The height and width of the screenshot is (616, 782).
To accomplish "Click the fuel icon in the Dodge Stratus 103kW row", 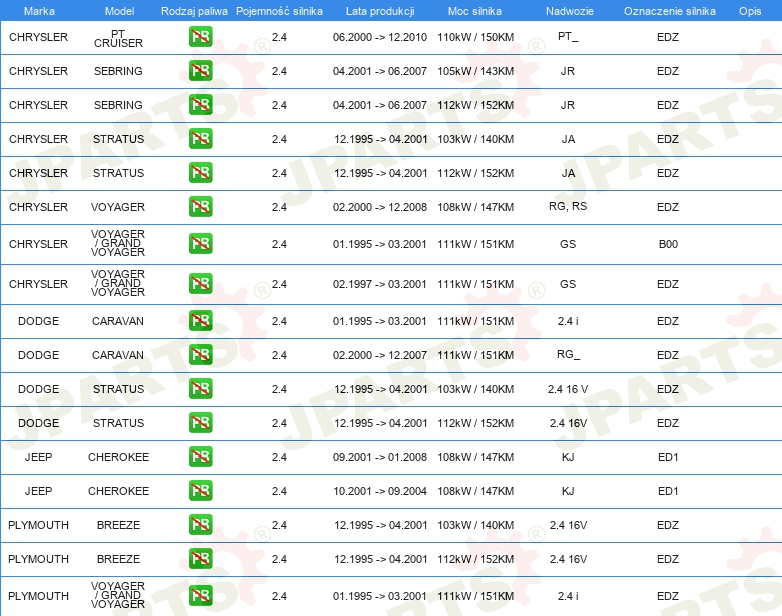I will click(200, 389).
